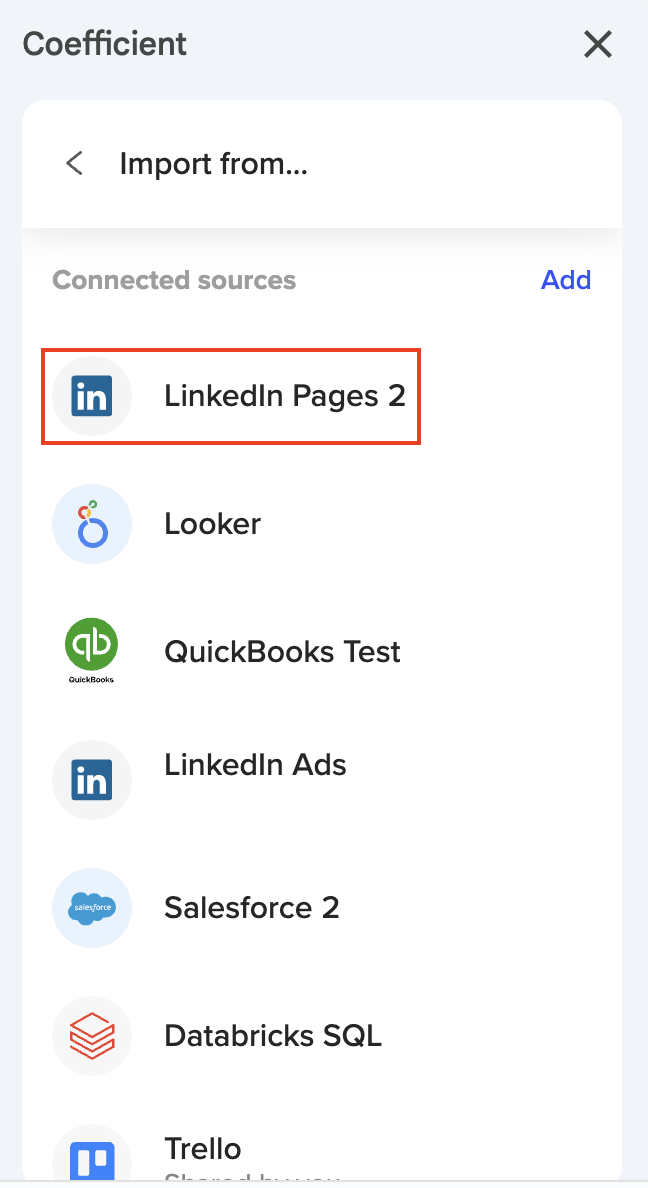The image size is (648, 1188).
Task: Select the LinkedIn Ads source label
Action: (255, 765)
